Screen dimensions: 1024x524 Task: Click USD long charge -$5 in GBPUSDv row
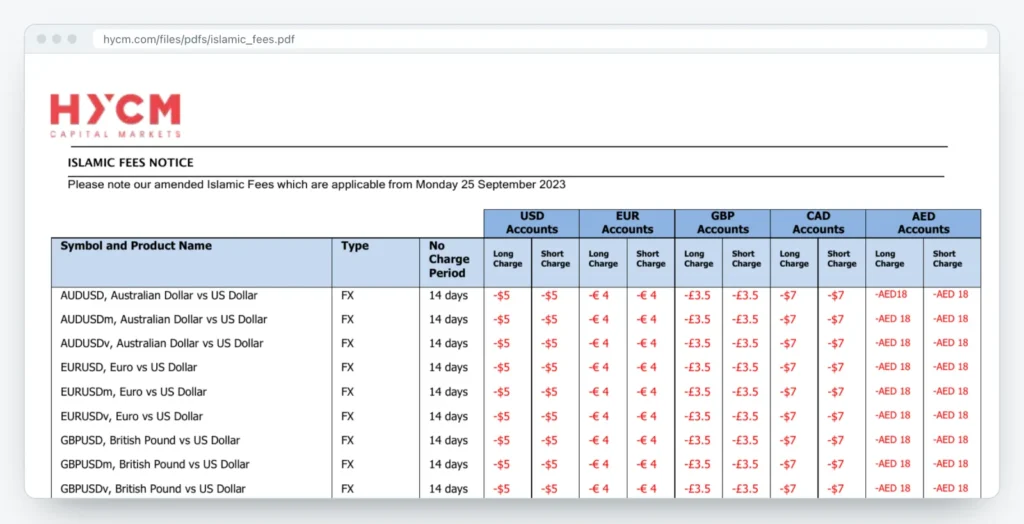pyautogui.click(x=502, y=489)
